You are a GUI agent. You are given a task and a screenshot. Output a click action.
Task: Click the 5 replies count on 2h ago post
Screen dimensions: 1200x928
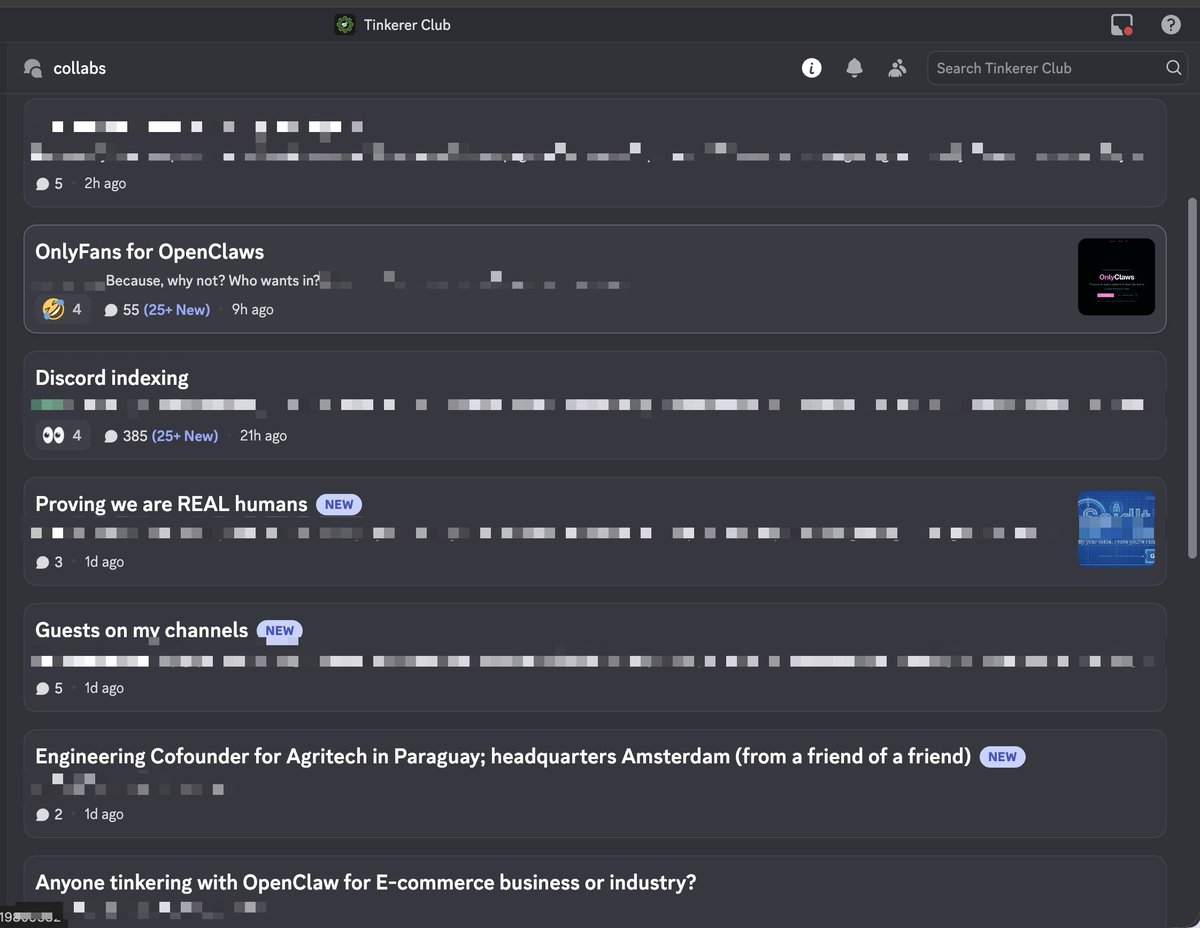(50, 183)
